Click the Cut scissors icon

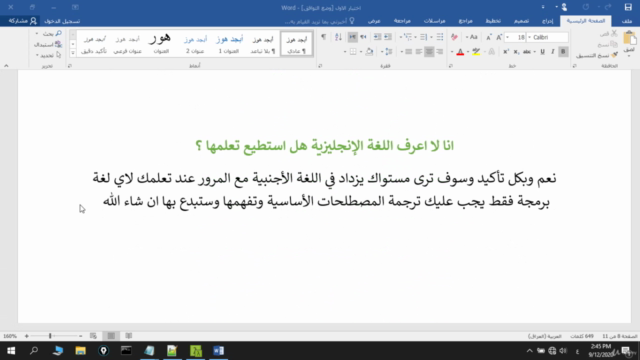tap(614, 33)
